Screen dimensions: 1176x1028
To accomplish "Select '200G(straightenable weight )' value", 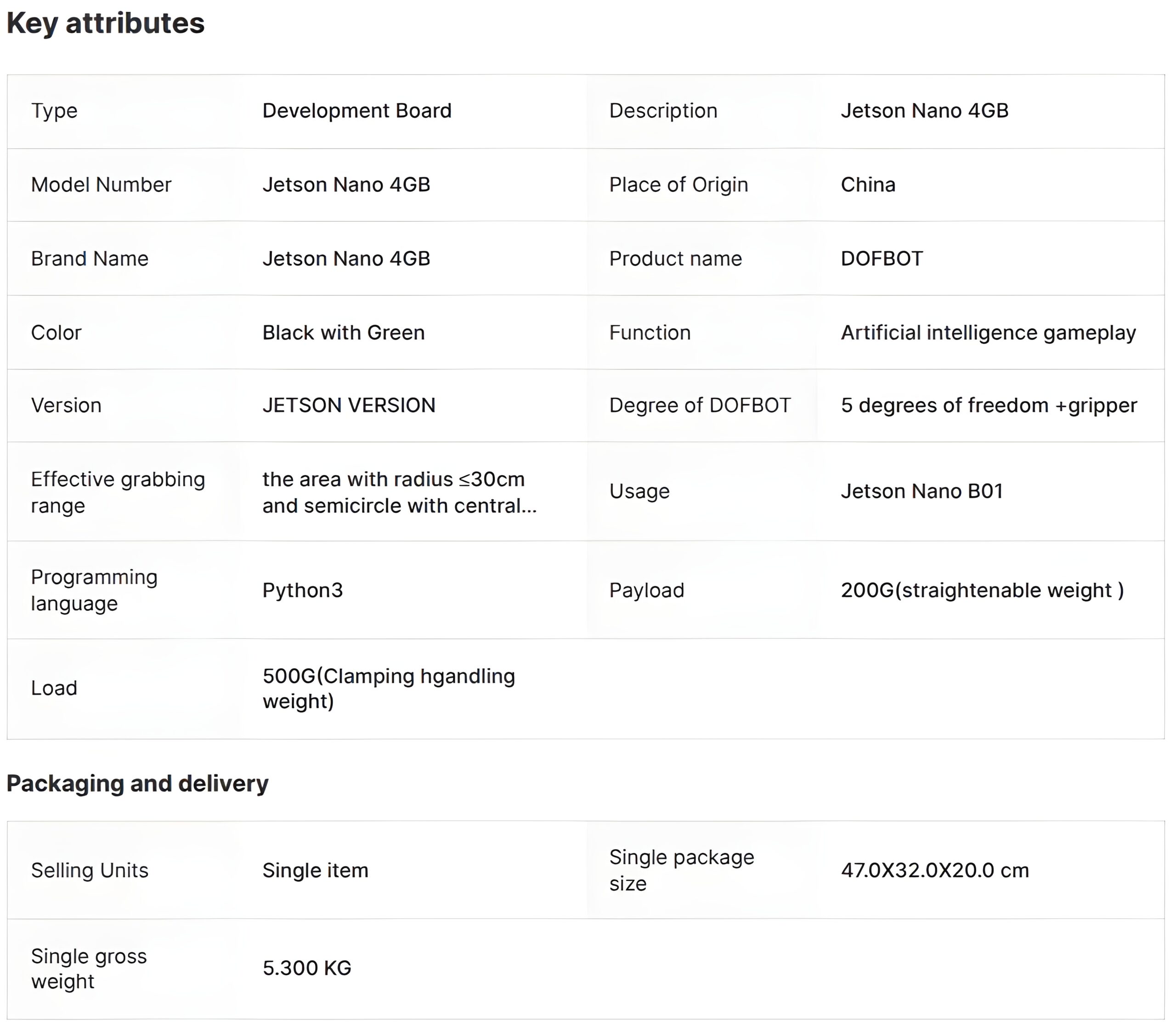I will (x=982, y=590).
